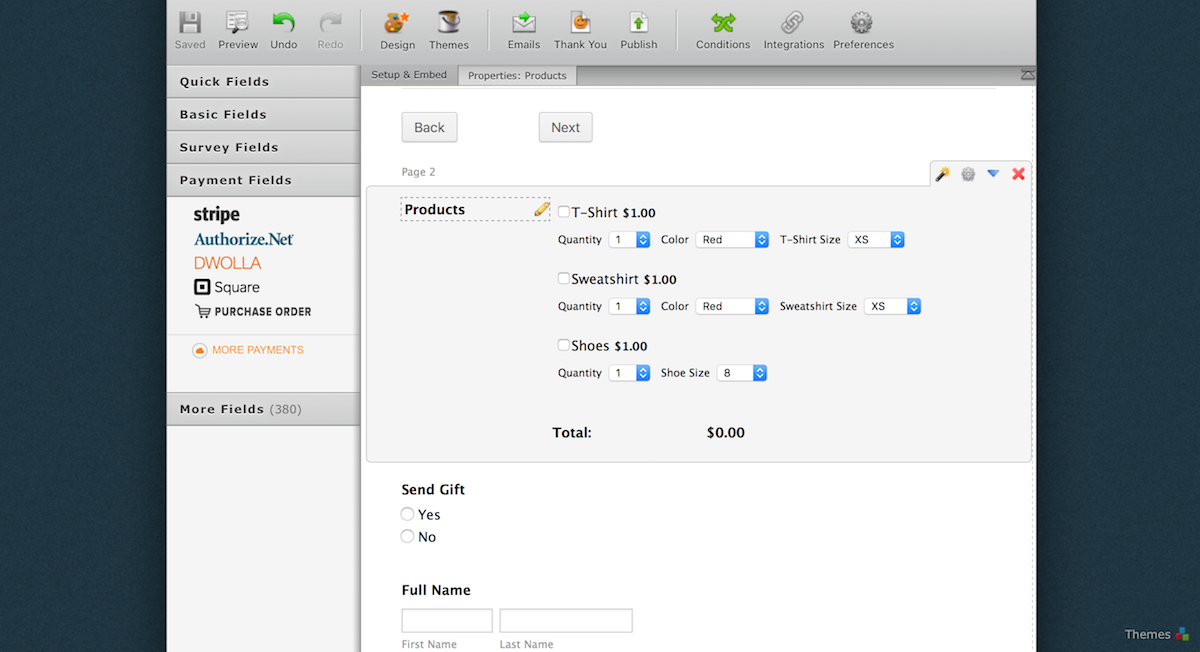The height and width of the screenshot is (652, 1200).
Task: Click the Saved disk icon
Action: (190, 23)
